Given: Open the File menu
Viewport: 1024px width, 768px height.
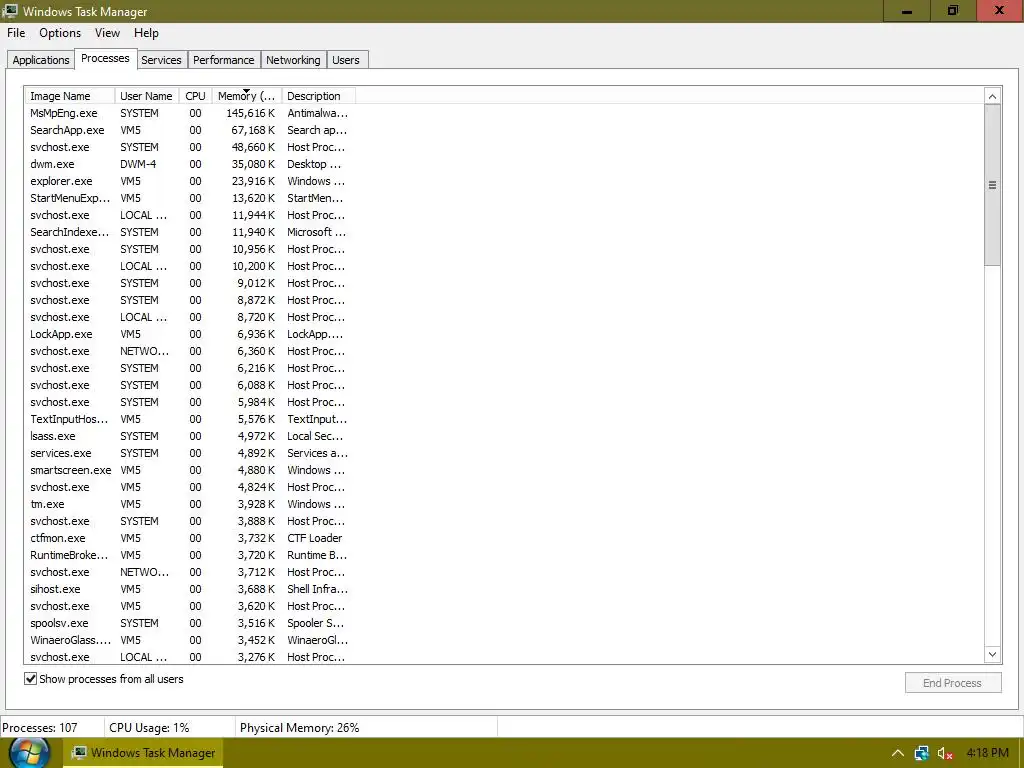Looking at the screenshot, I should pyautogui.click(x=16, y=33).
